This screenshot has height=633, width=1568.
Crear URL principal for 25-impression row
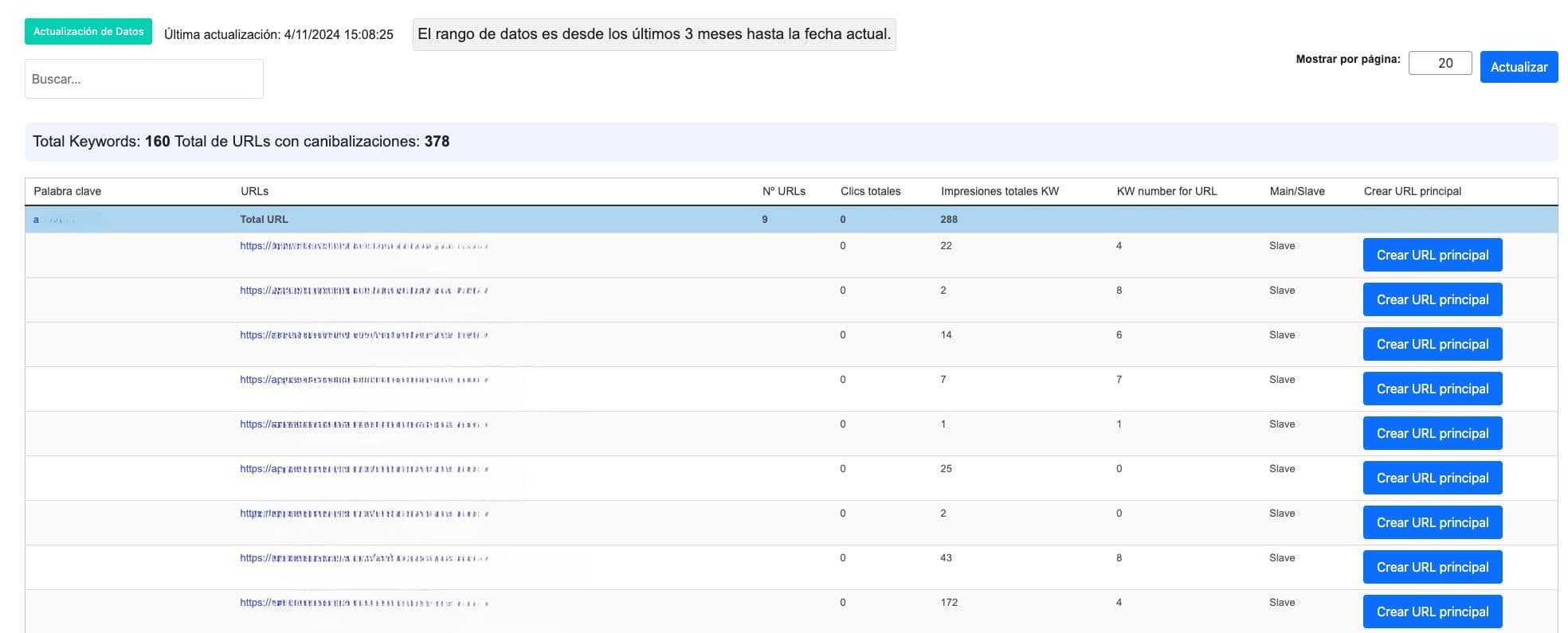click(1433, 478)
